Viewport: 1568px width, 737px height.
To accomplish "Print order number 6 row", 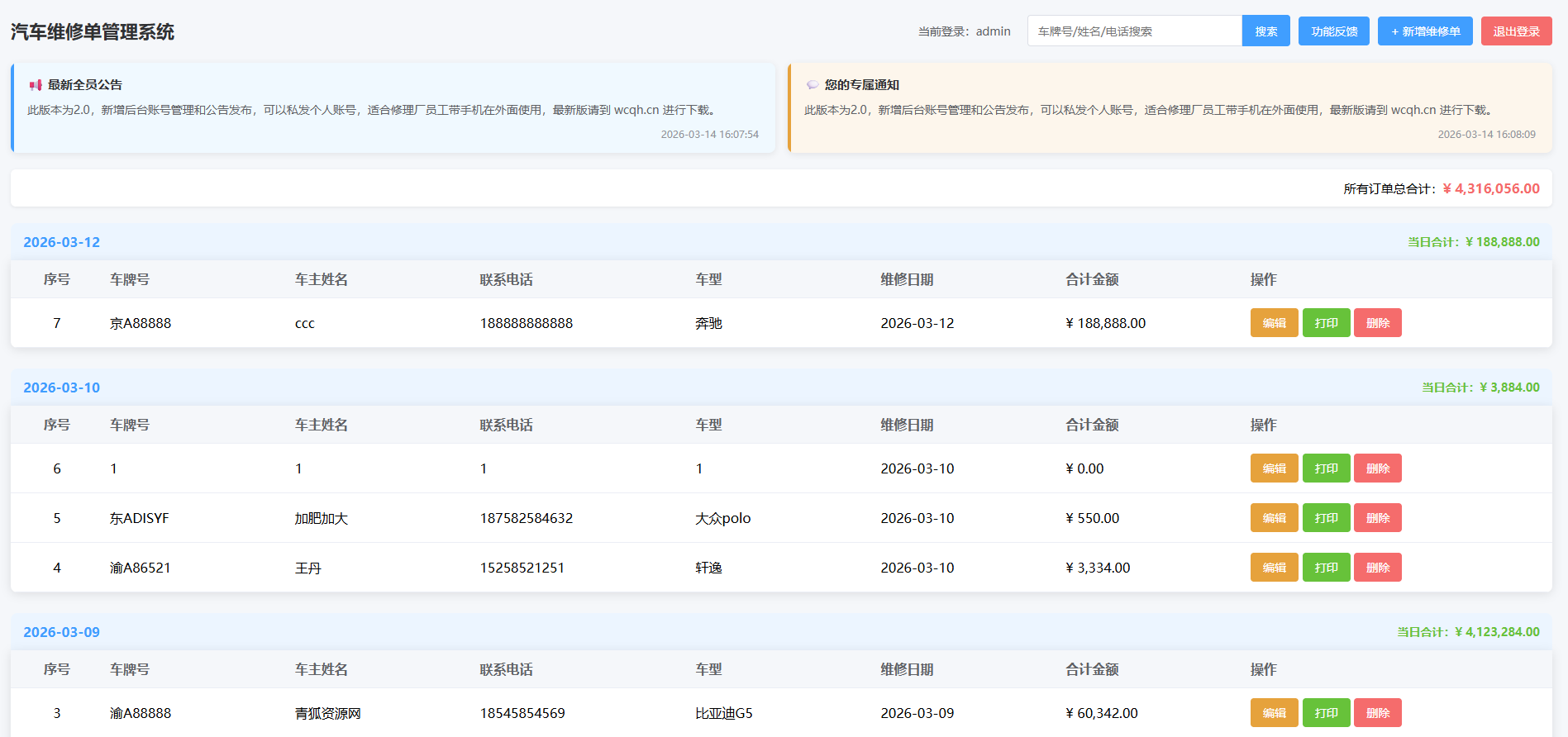I will tap(1326, 468).
